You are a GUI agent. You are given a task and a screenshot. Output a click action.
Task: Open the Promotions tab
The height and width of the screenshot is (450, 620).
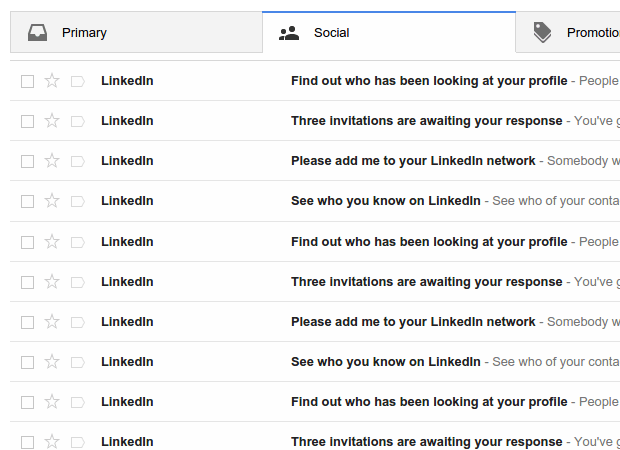(x=590, y=33)
